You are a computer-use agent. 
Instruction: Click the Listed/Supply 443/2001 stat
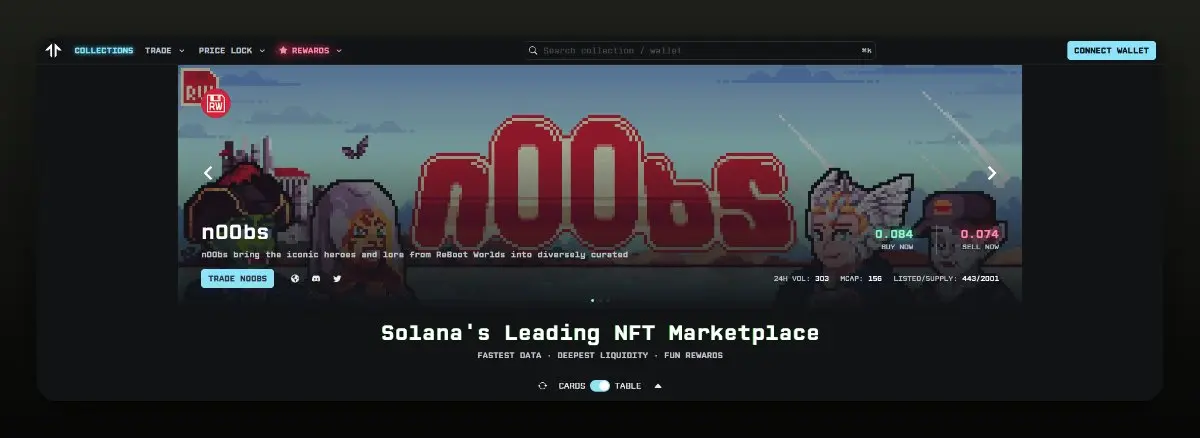coord(946,278)
